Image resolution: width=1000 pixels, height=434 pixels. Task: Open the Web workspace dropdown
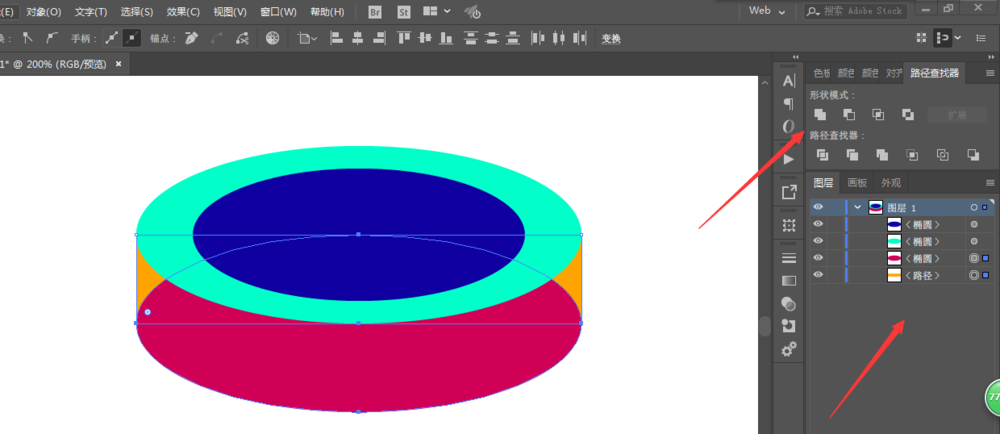771,11
